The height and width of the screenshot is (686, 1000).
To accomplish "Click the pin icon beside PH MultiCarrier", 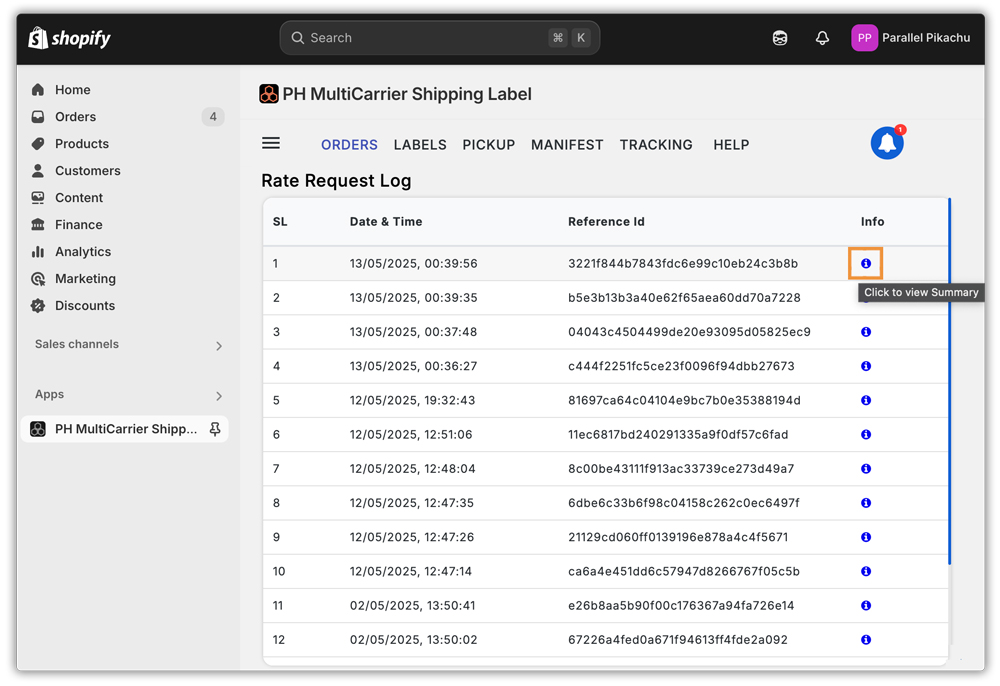I will (x=215, y=429).
